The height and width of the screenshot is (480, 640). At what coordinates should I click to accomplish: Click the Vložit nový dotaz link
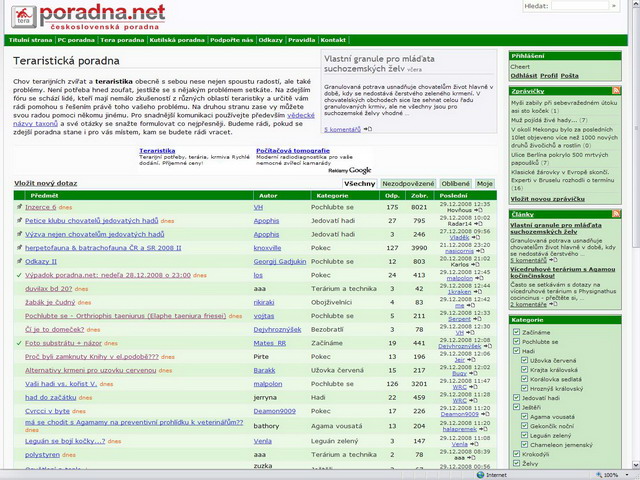[x=45, y=184]
